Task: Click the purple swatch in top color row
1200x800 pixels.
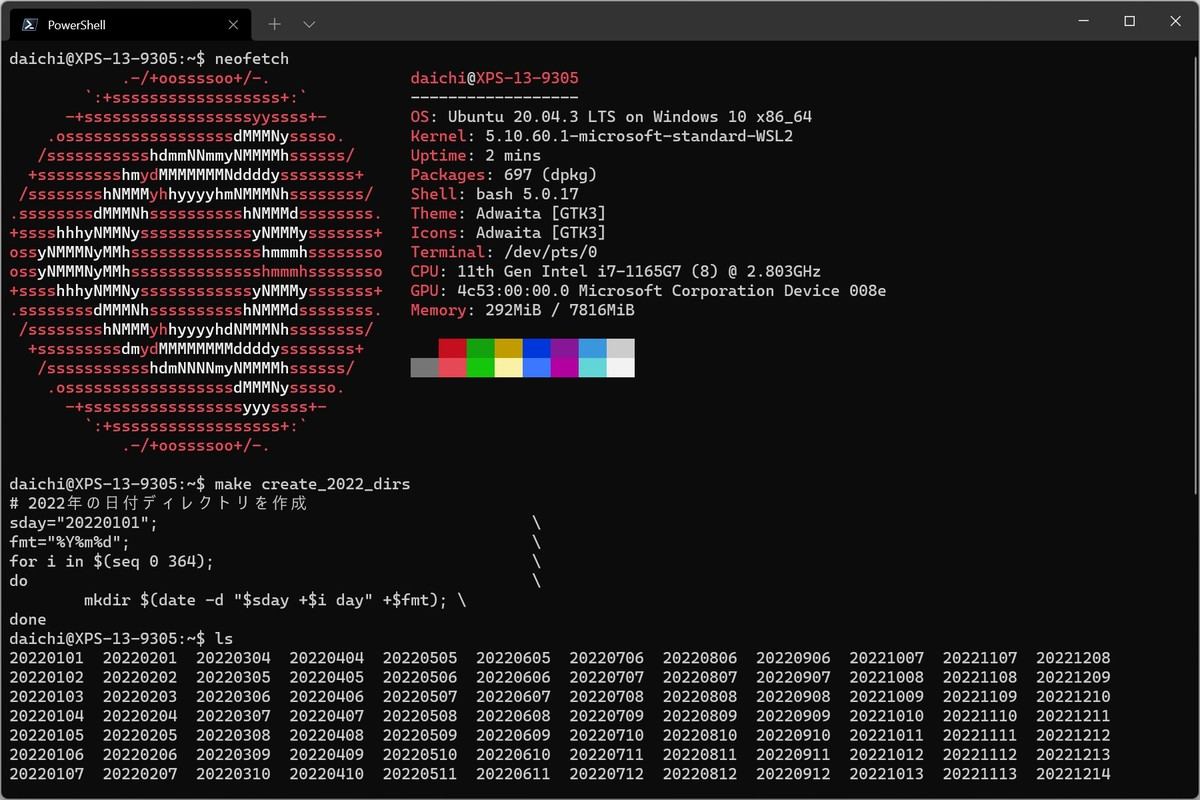Action: pyautogui.click(x=564, y=348)
